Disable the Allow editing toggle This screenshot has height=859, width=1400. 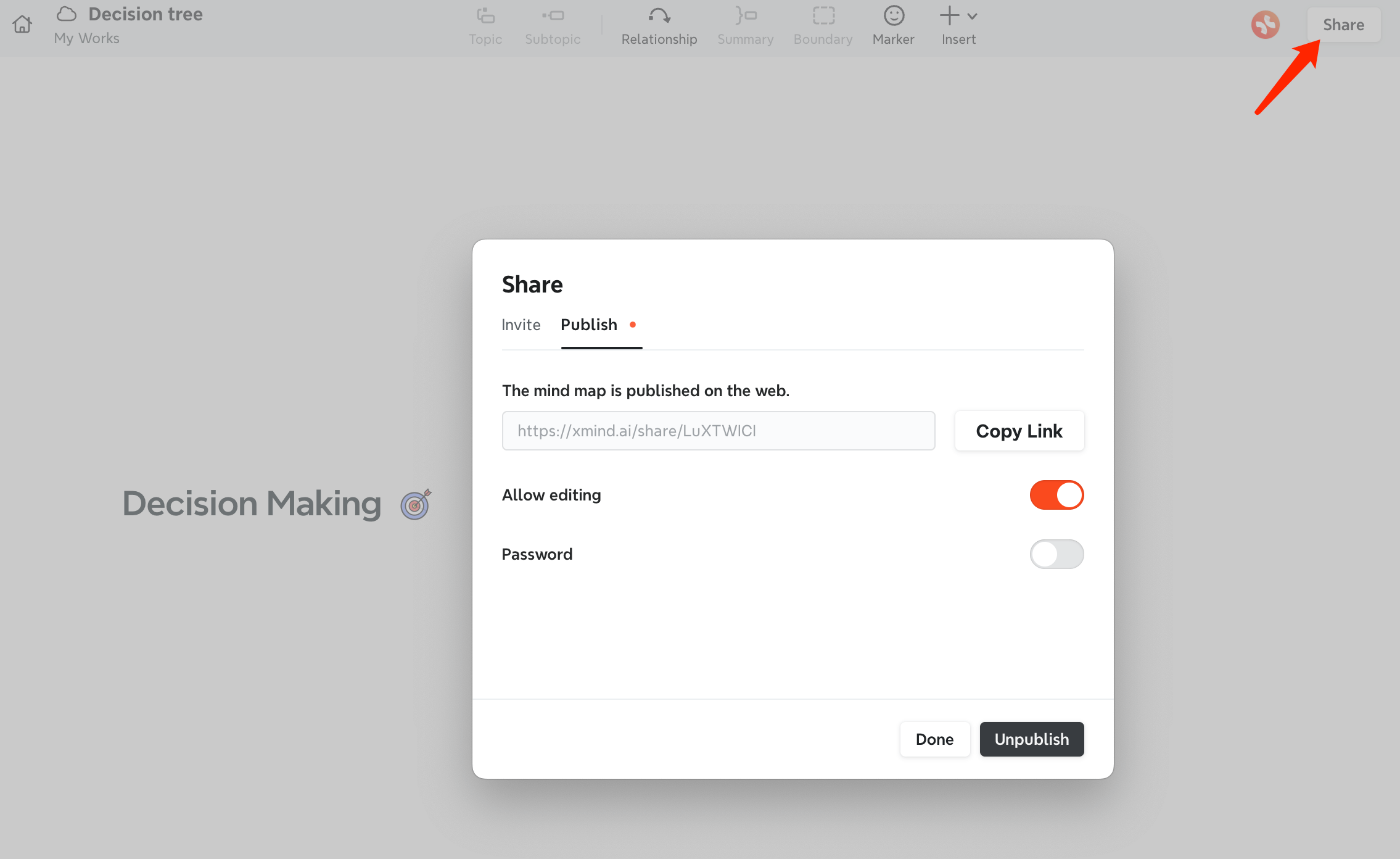1056,495
